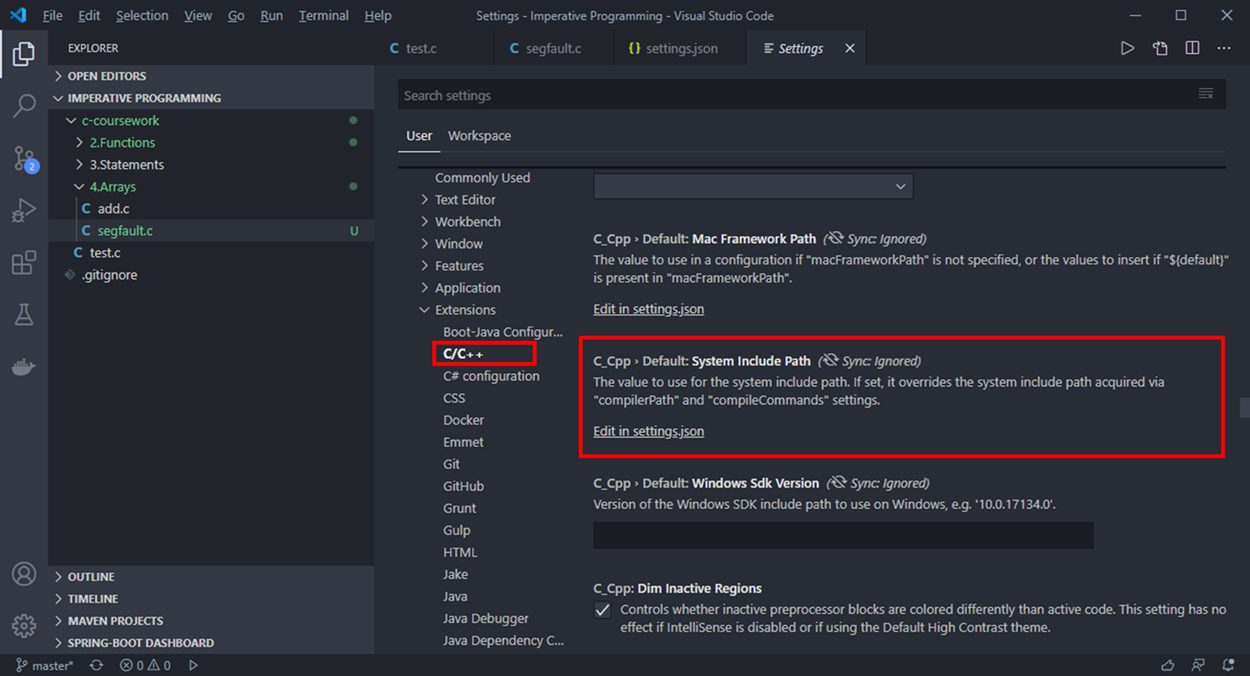
Task: Switch to the test.c editor tab
Action: (x=421, y=48)
